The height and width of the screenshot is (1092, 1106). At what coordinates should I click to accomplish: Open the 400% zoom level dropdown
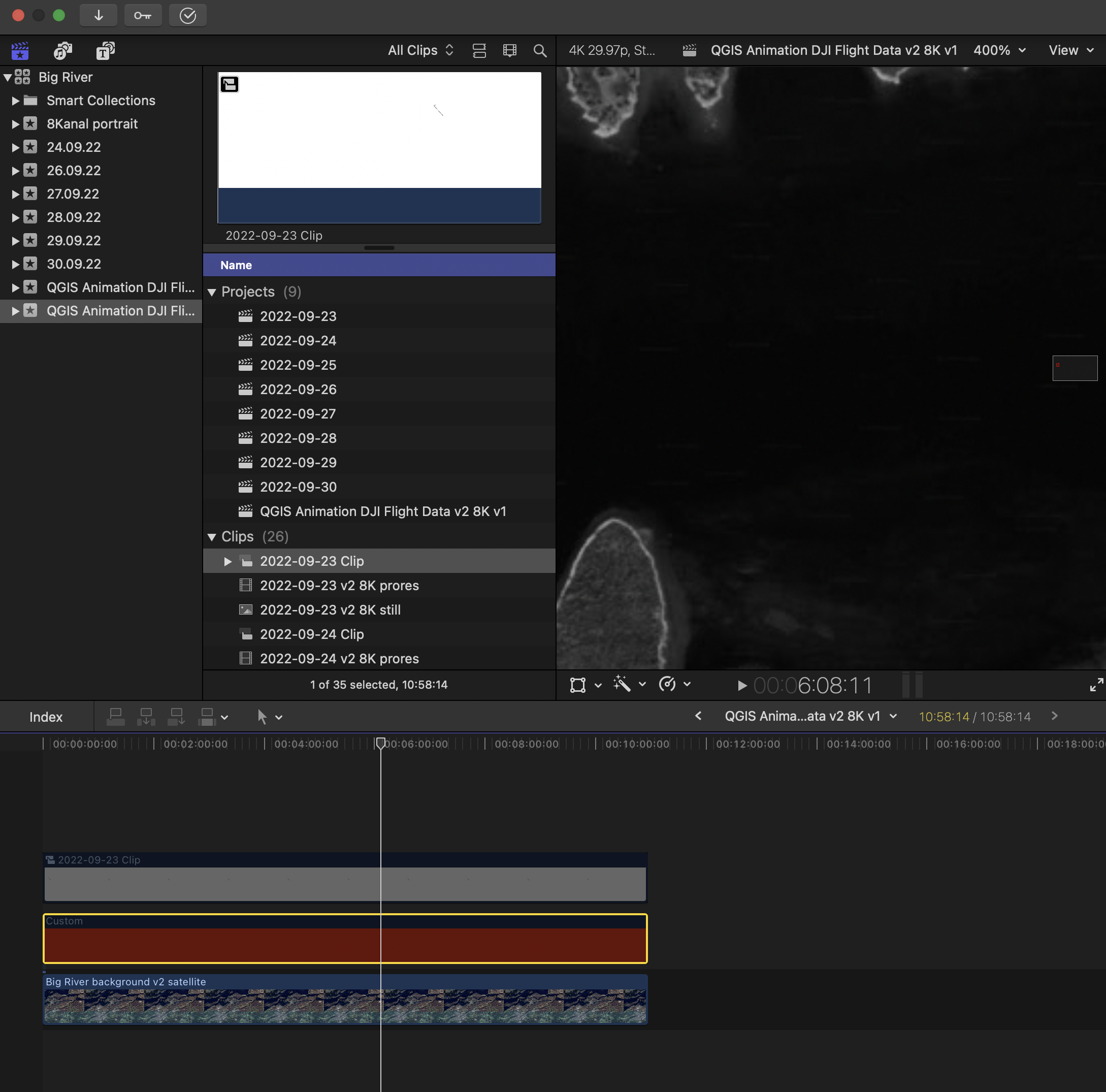(x=999, y=50)
